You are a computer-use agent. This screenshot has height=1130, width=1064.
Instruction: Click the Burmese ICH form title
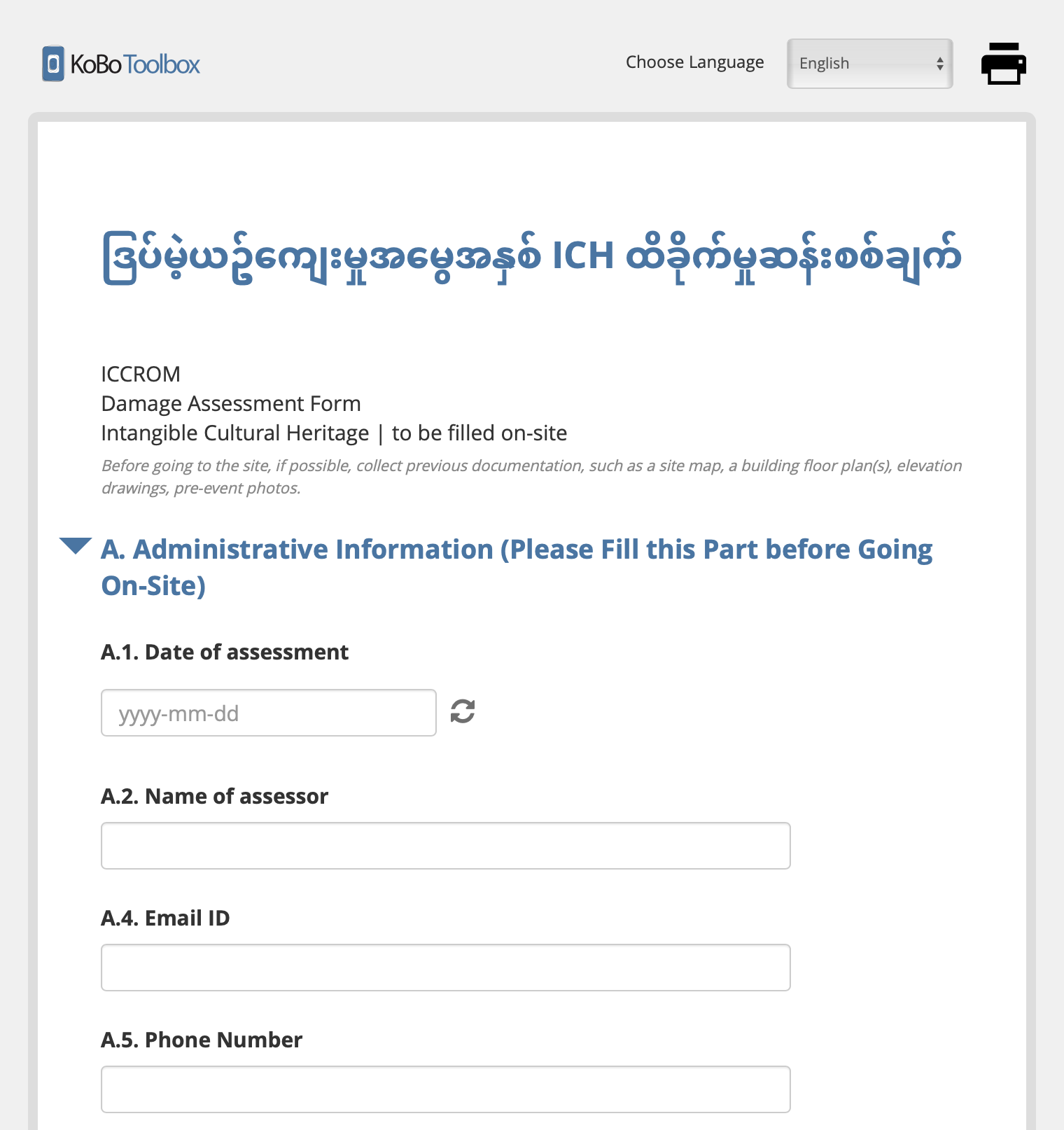[532, 257]
